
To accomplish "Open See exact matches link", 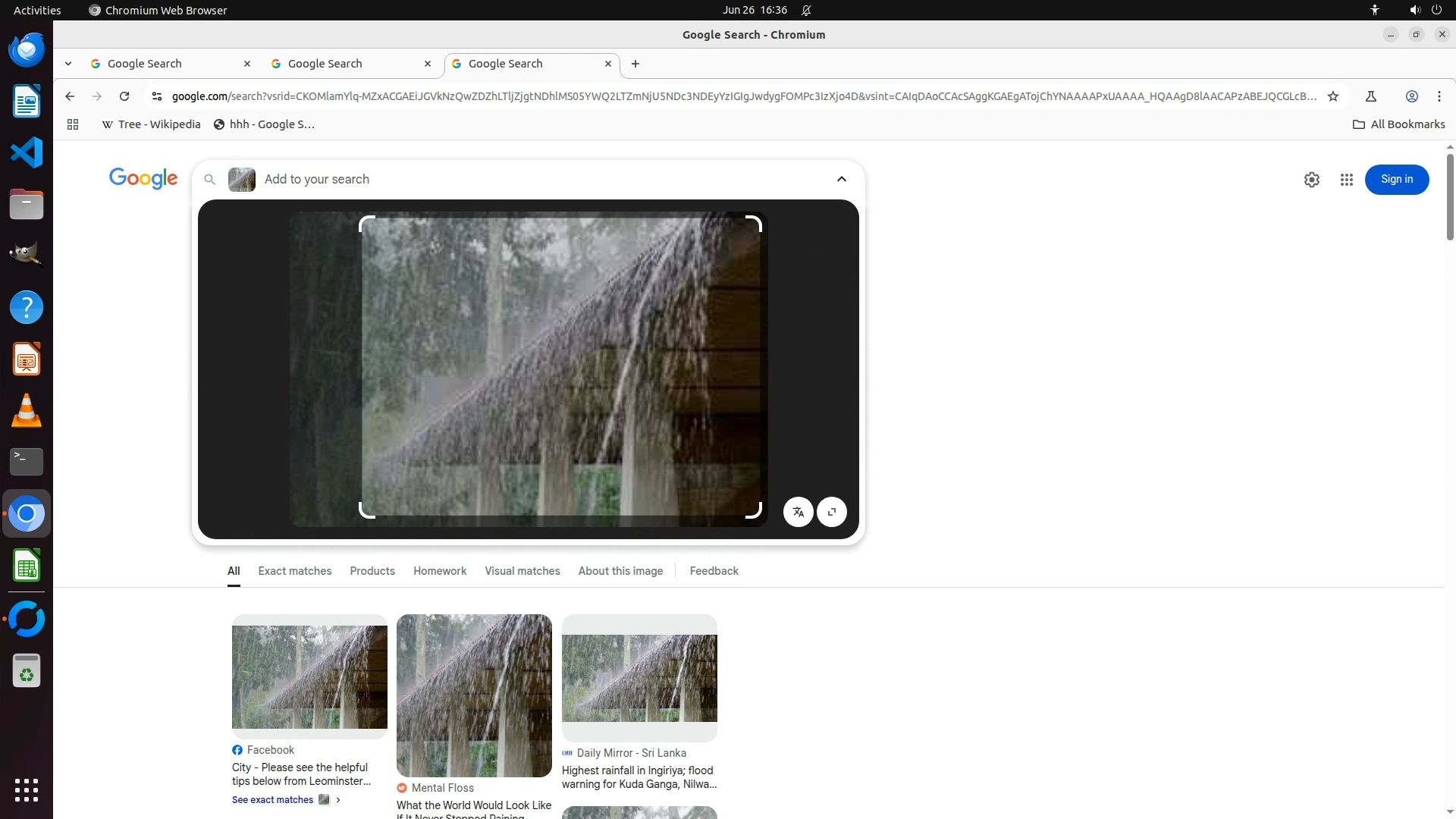I will click(272, 800).
